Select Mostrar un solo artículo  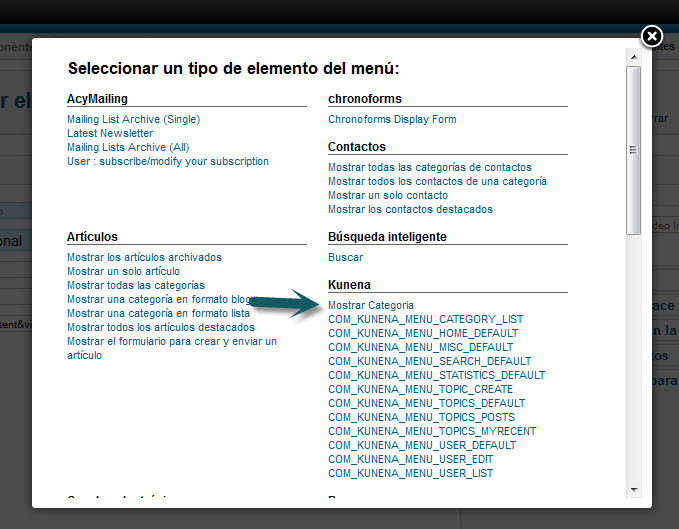pyautogui.click(x=123, y=271)
